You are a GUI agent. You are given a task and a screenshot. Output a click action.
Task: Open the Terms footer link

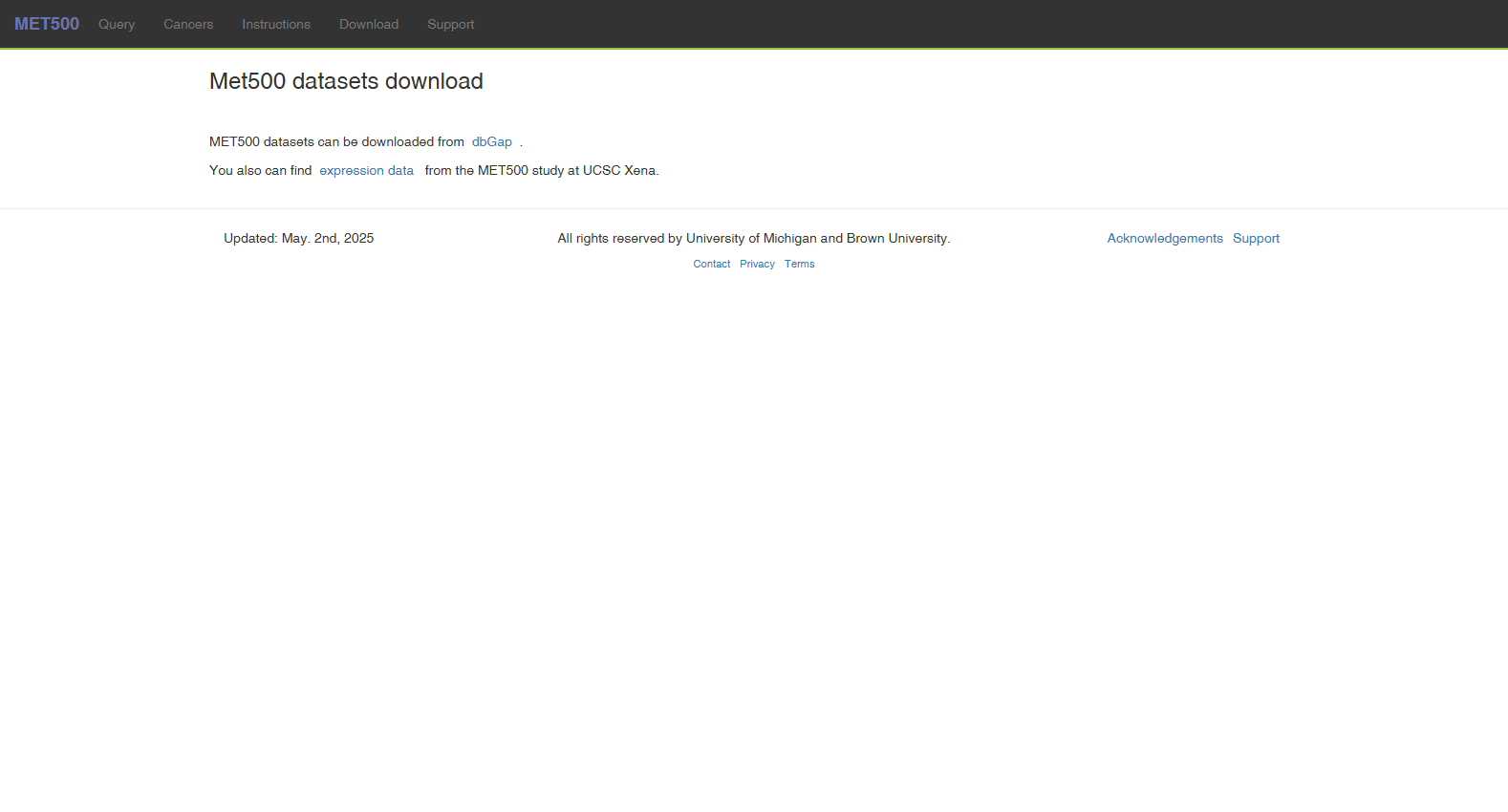tap(800, 264)
